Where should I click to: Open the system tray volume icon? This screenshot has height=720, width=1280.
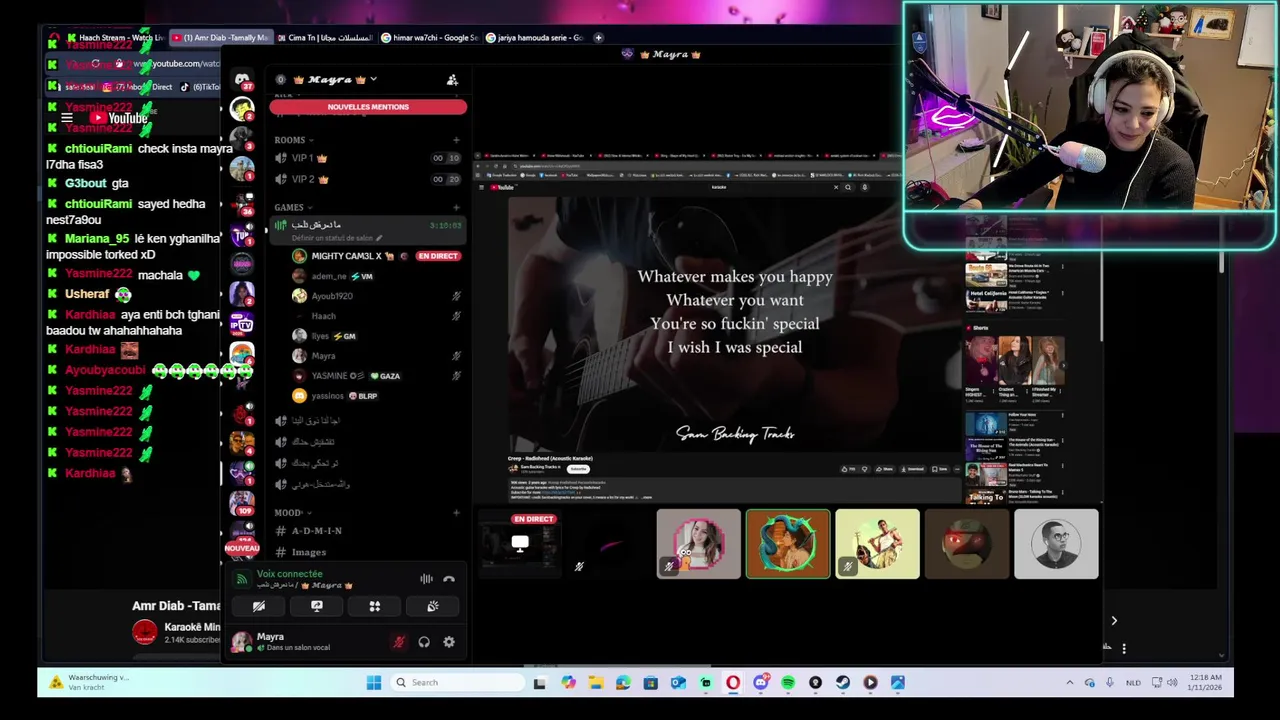[x=1172, y=683]
